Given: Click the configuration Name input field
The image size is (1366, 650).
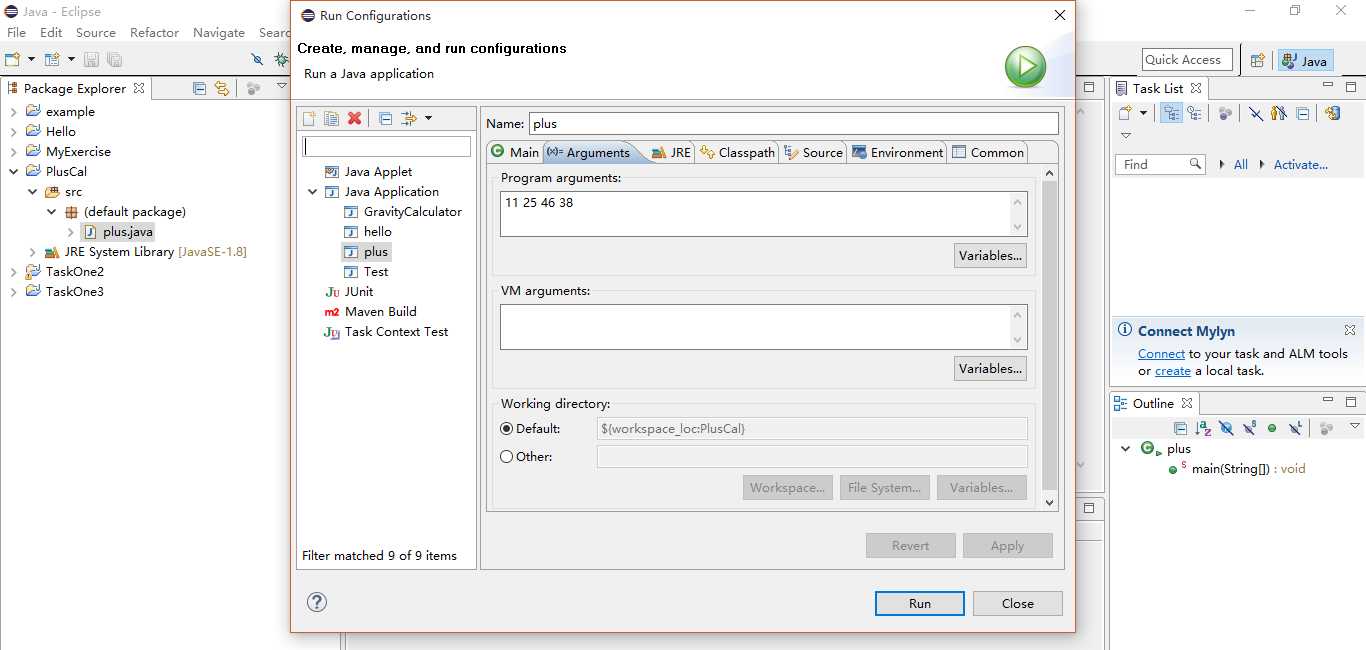Looking at the screenshot, I should 793,123.
